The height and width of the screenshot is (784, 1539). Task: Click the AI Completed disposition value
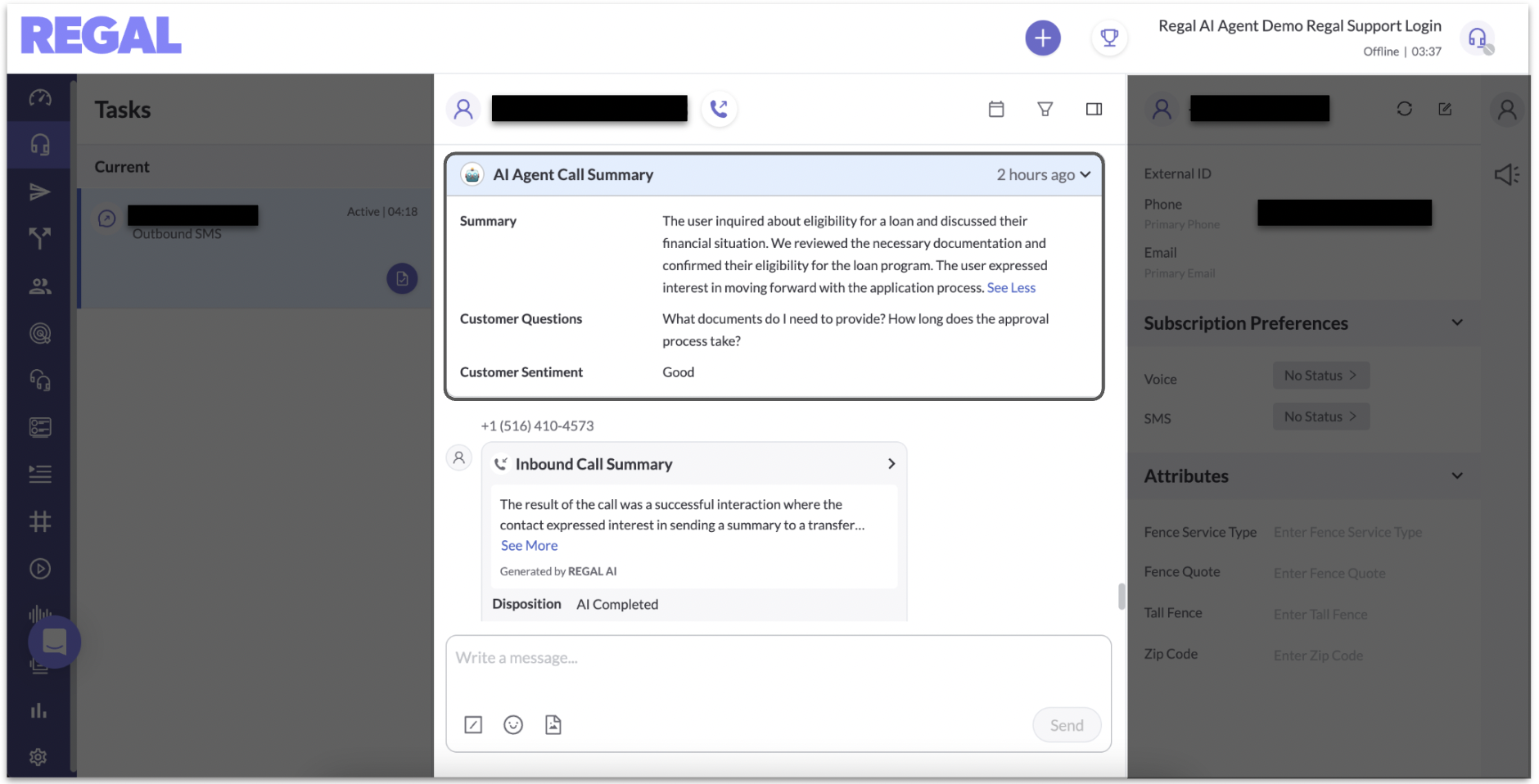617,604
